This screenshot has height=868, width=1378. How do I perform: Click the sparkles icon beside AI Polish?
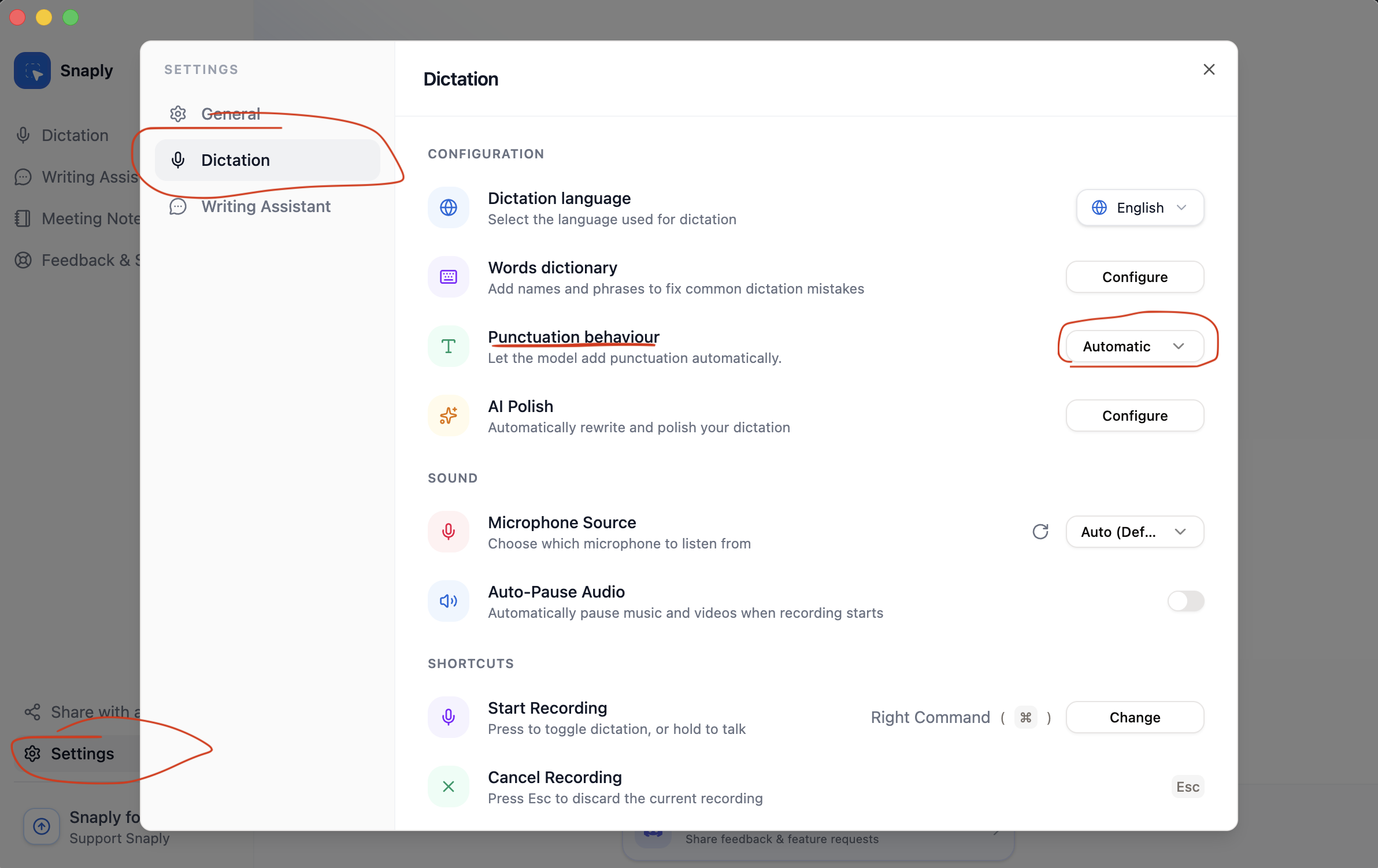(448, 415)
